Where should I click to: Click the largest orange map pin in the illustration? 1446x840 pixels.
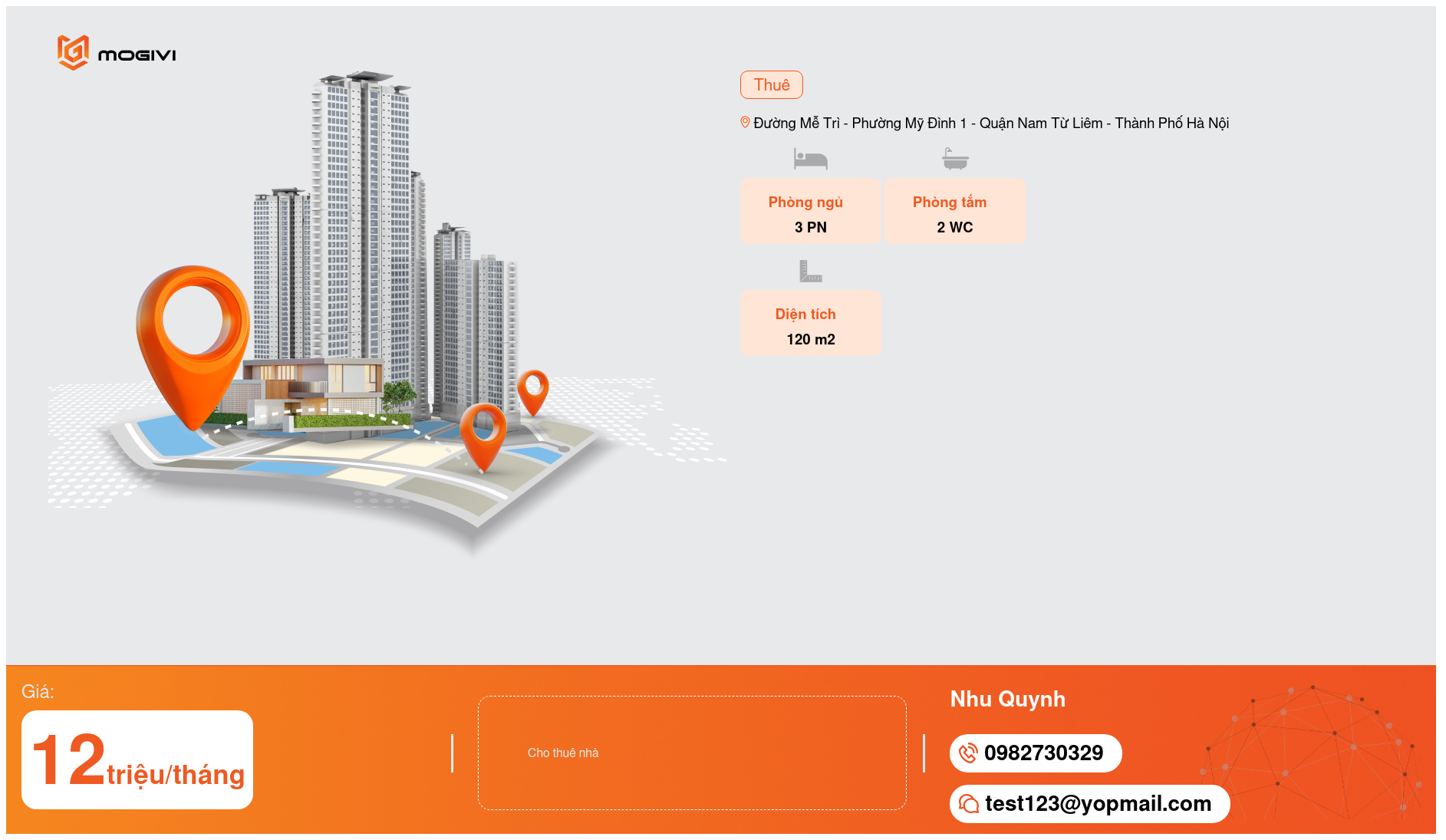193,330
